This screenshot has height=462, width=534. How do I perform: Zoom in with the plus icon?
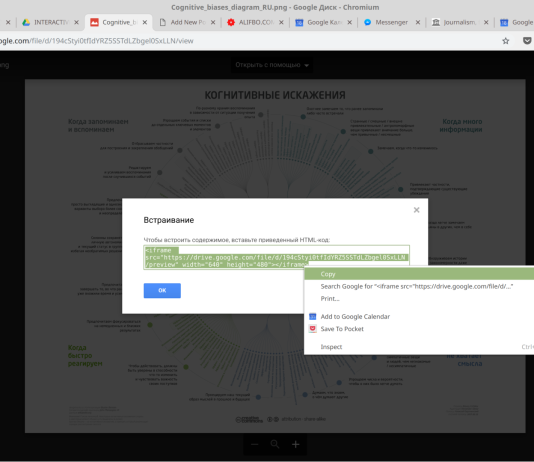(x=296, y=444)
